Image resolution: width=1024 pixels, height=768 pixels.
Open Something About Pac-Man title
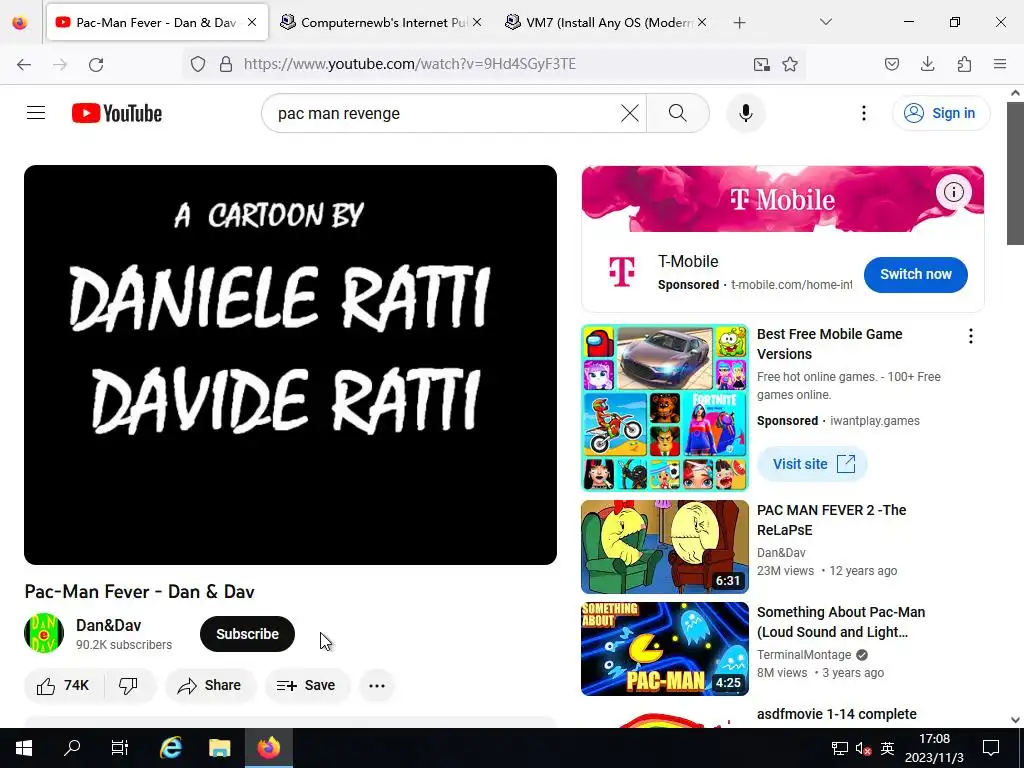[x=841, y=622]
